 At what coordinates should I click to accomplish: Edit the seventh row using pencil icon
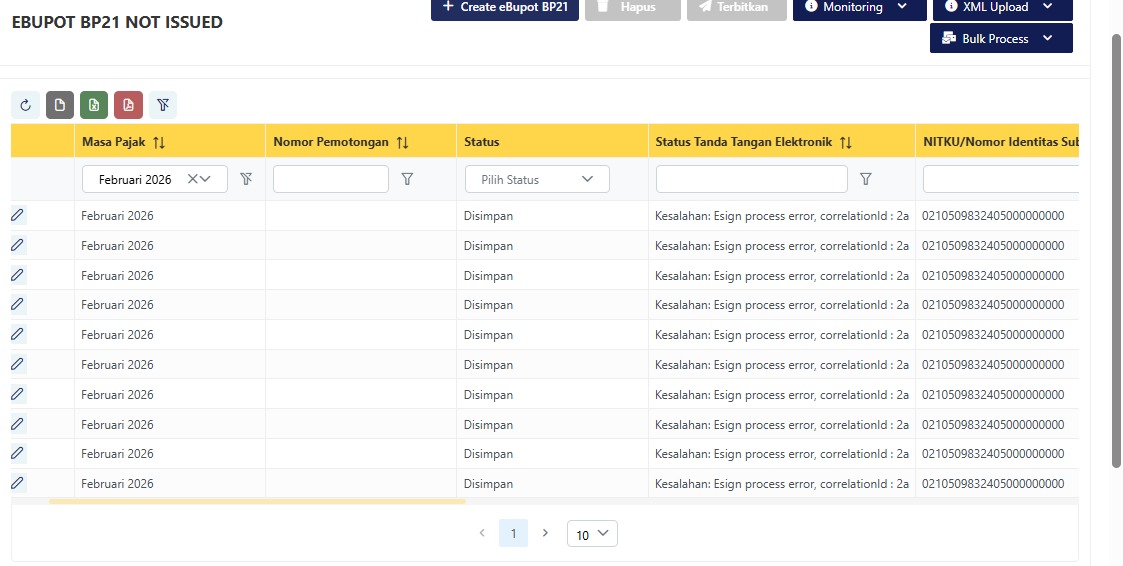pyautogui.click(x=18, y=394)
